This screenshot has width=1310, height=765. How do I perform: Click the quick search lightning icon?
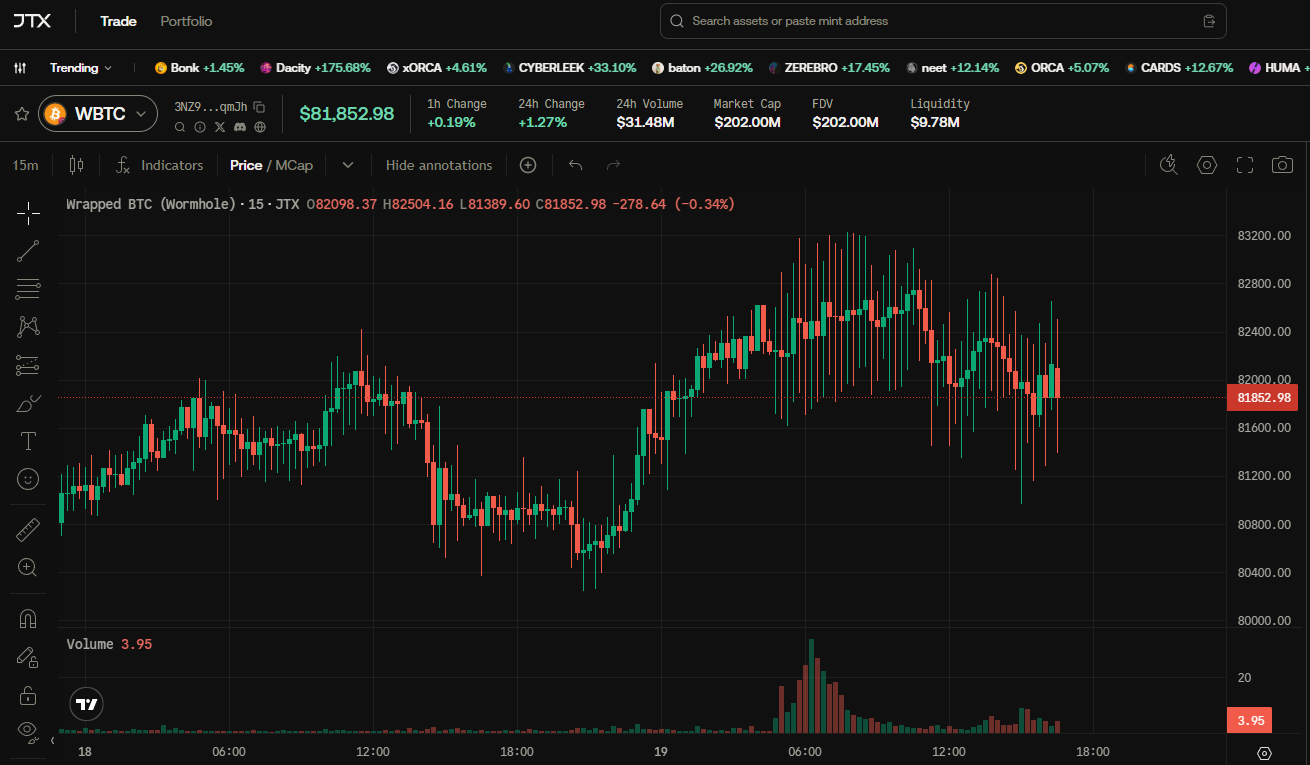1168,165
